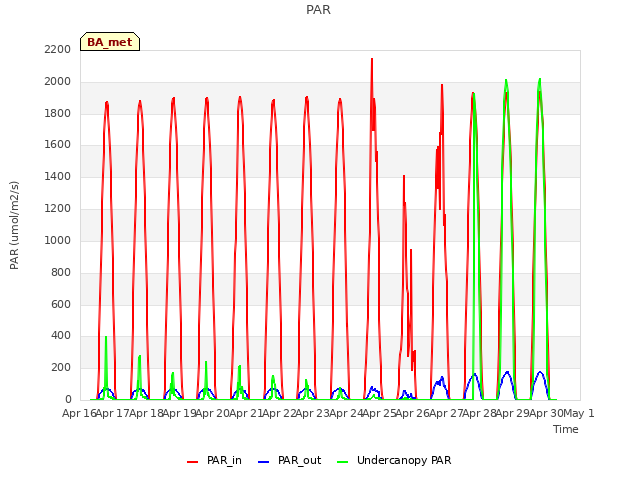The image size is (640, 480).
Task: Click the Time x-axis label
Action: coord(566,429)
